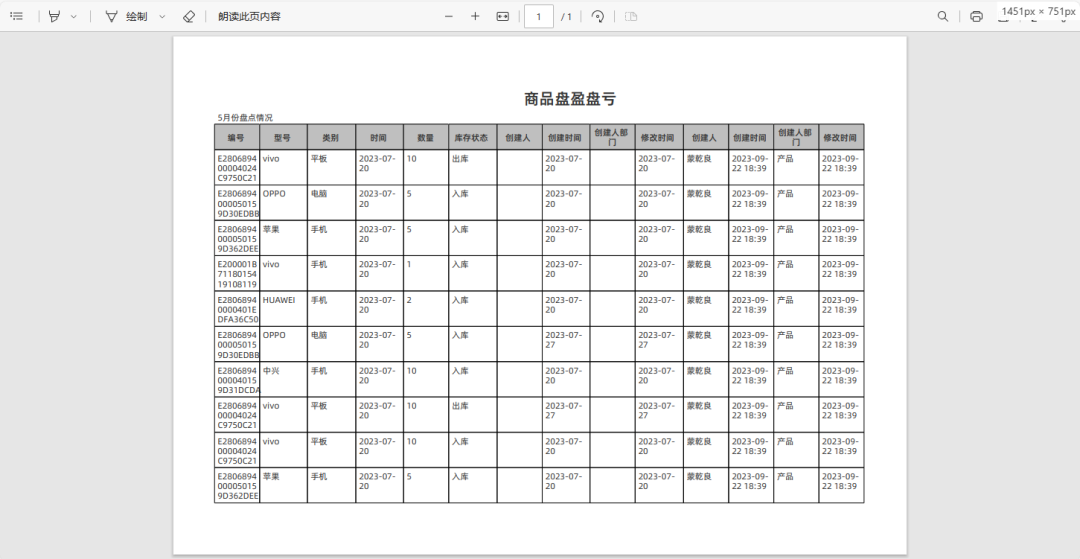Select code cell E200001B 71180154 19108119
The width and height of the screenshot is (1080, 559).
237,273
